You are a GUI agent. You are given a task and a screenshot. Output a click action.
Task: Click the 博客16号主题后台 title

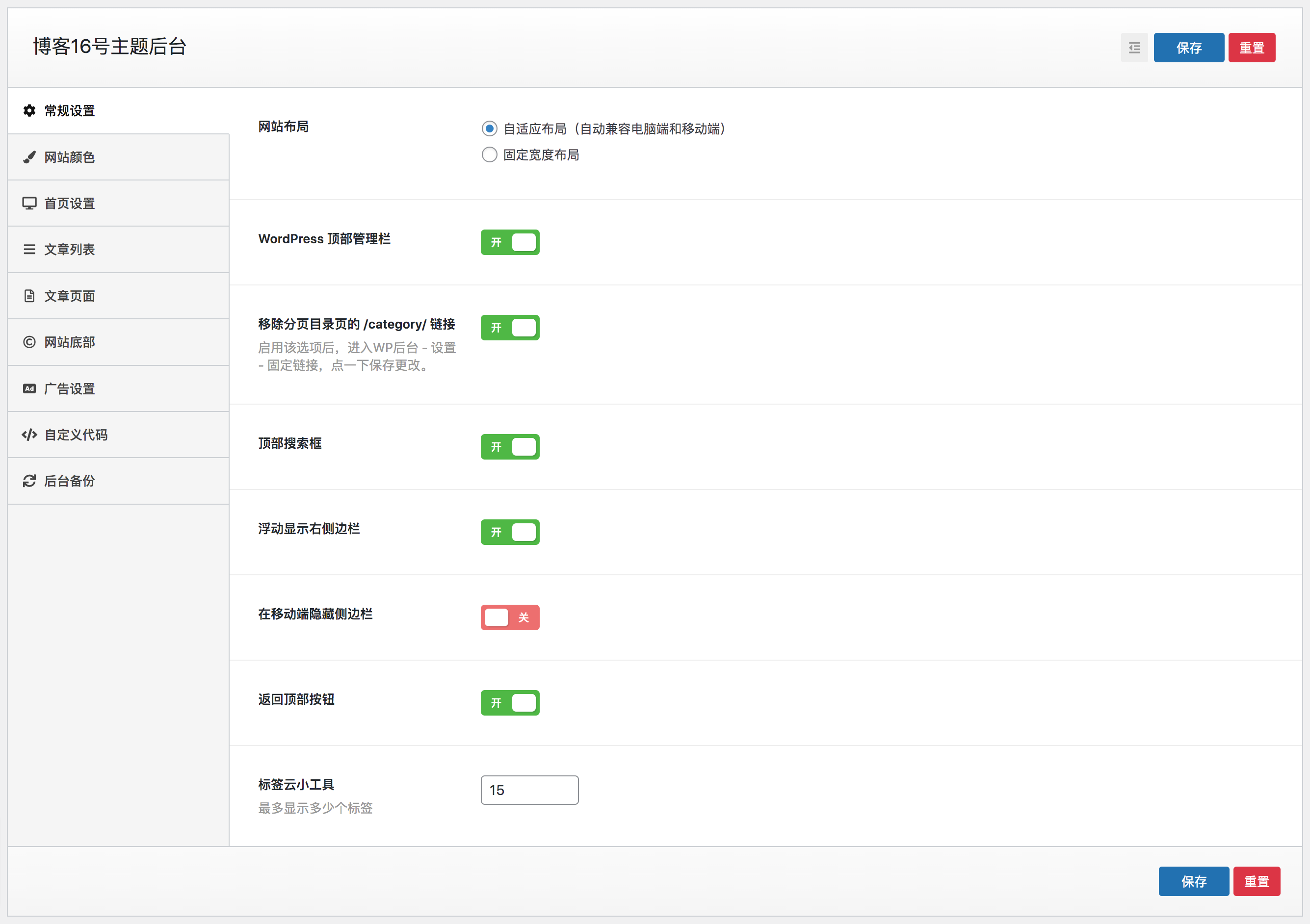coord(109,46)
